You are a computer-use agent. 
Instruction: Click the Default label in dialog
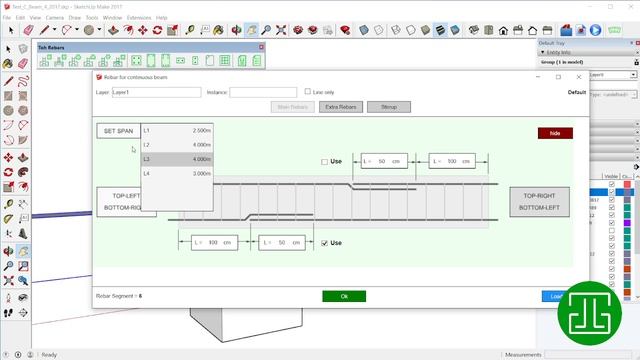(x=577, y=92)
